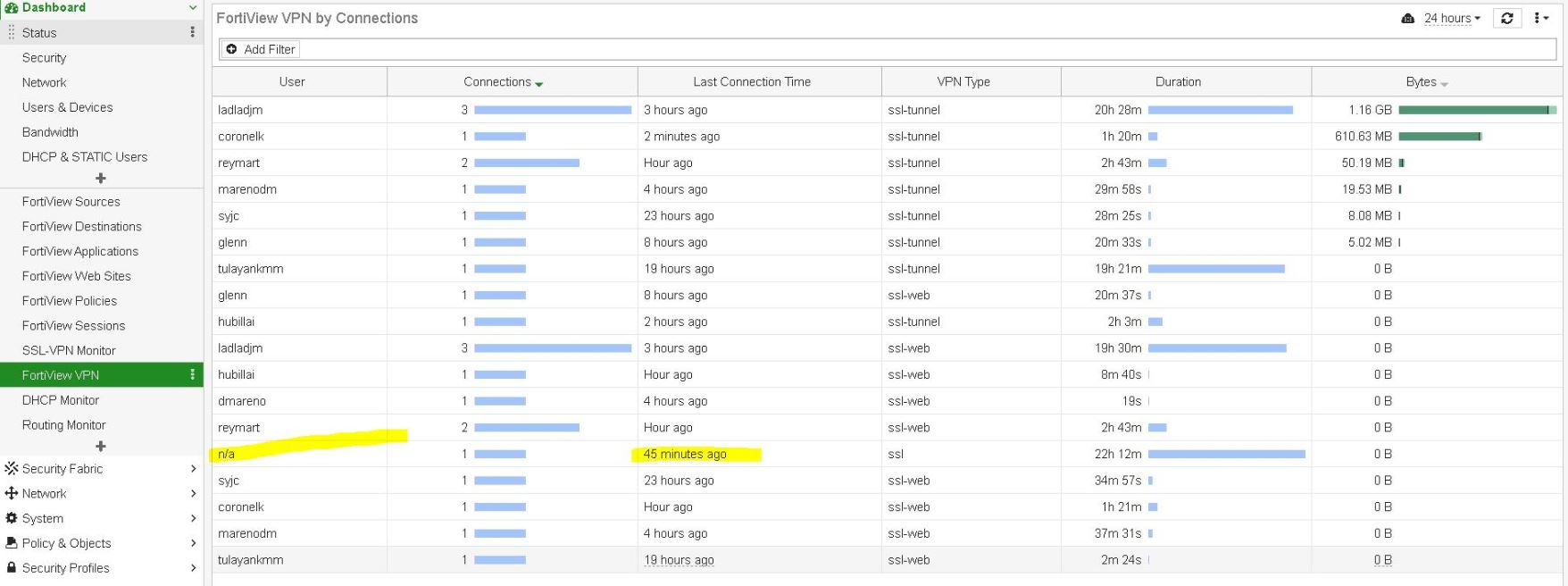
Task: Click the FortiView VPN item options dots
Action: coord(192,375)
